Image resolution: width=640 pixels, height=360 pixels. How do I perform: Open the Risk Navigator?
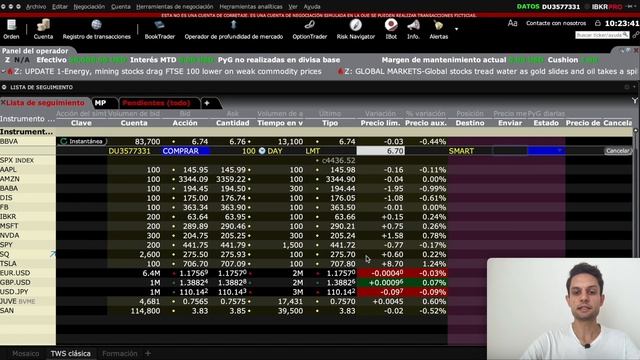point(356,29)
